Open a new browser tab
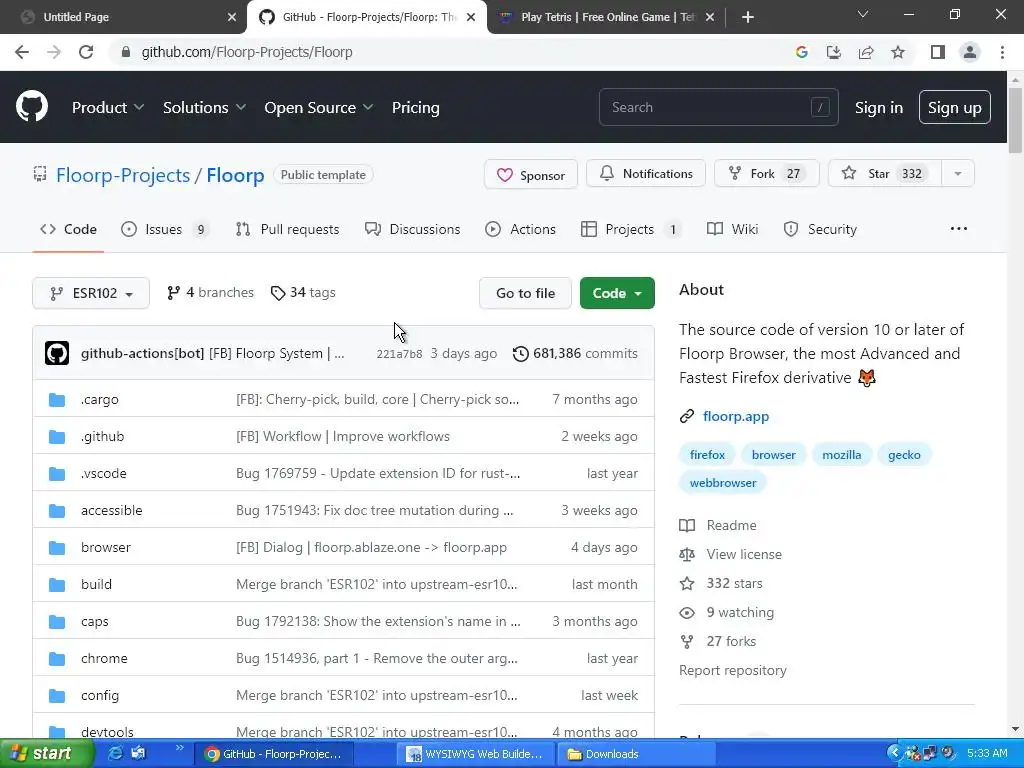 point(748,17)
